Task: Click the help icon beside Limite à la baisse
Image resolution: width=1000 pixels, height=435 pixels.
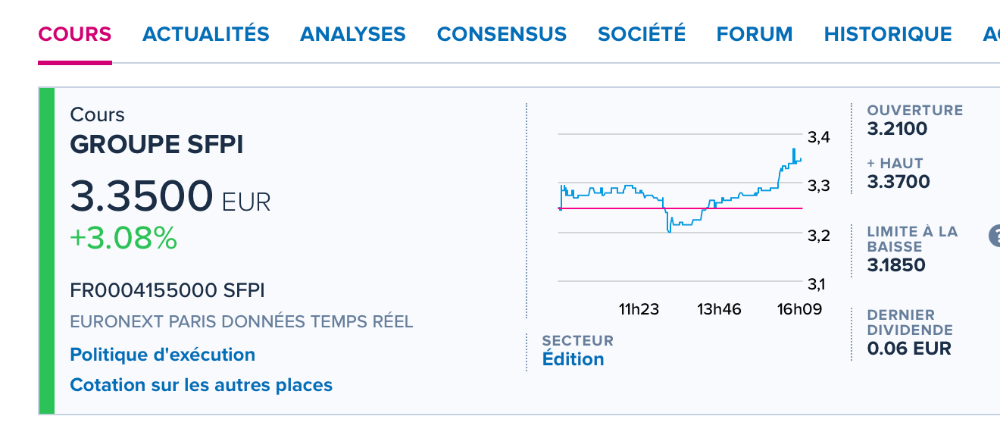Action: pyautogui.click(x=995, y=236)
